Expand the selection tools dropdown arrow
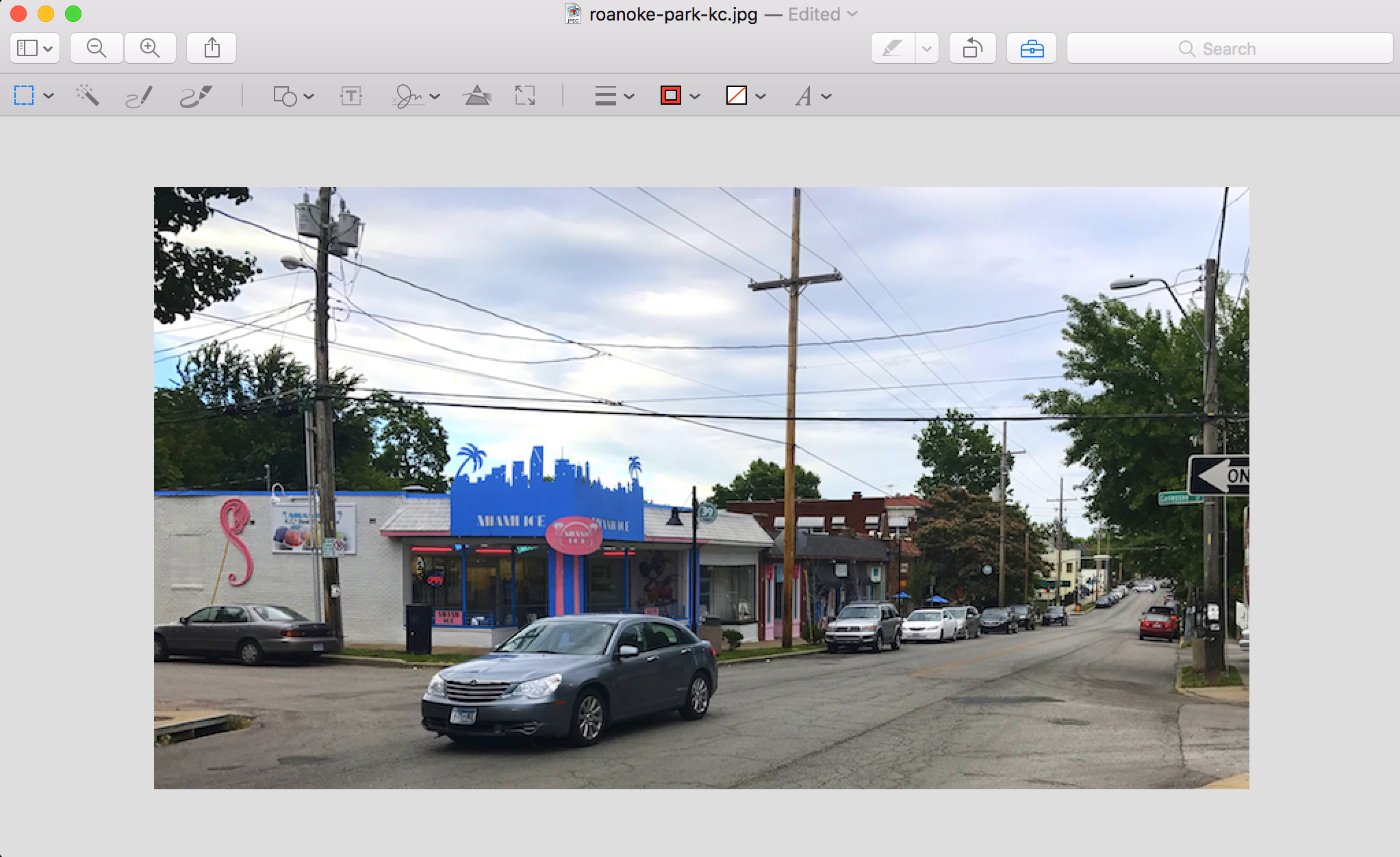 49,96
